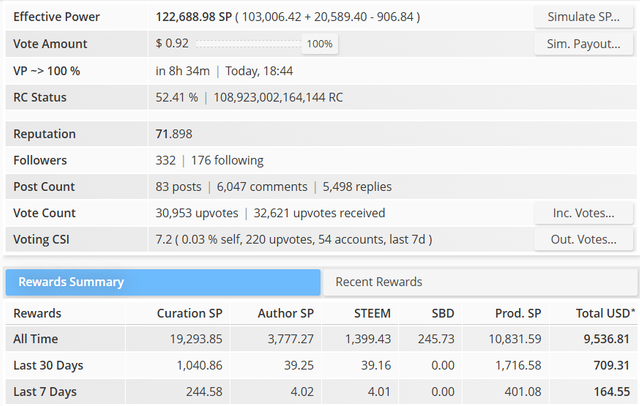Image resolution: width=640 pixels, height=406 pixels.
Task: Click All Time Prod. SP 10,831.59
Action: [515, 339]
